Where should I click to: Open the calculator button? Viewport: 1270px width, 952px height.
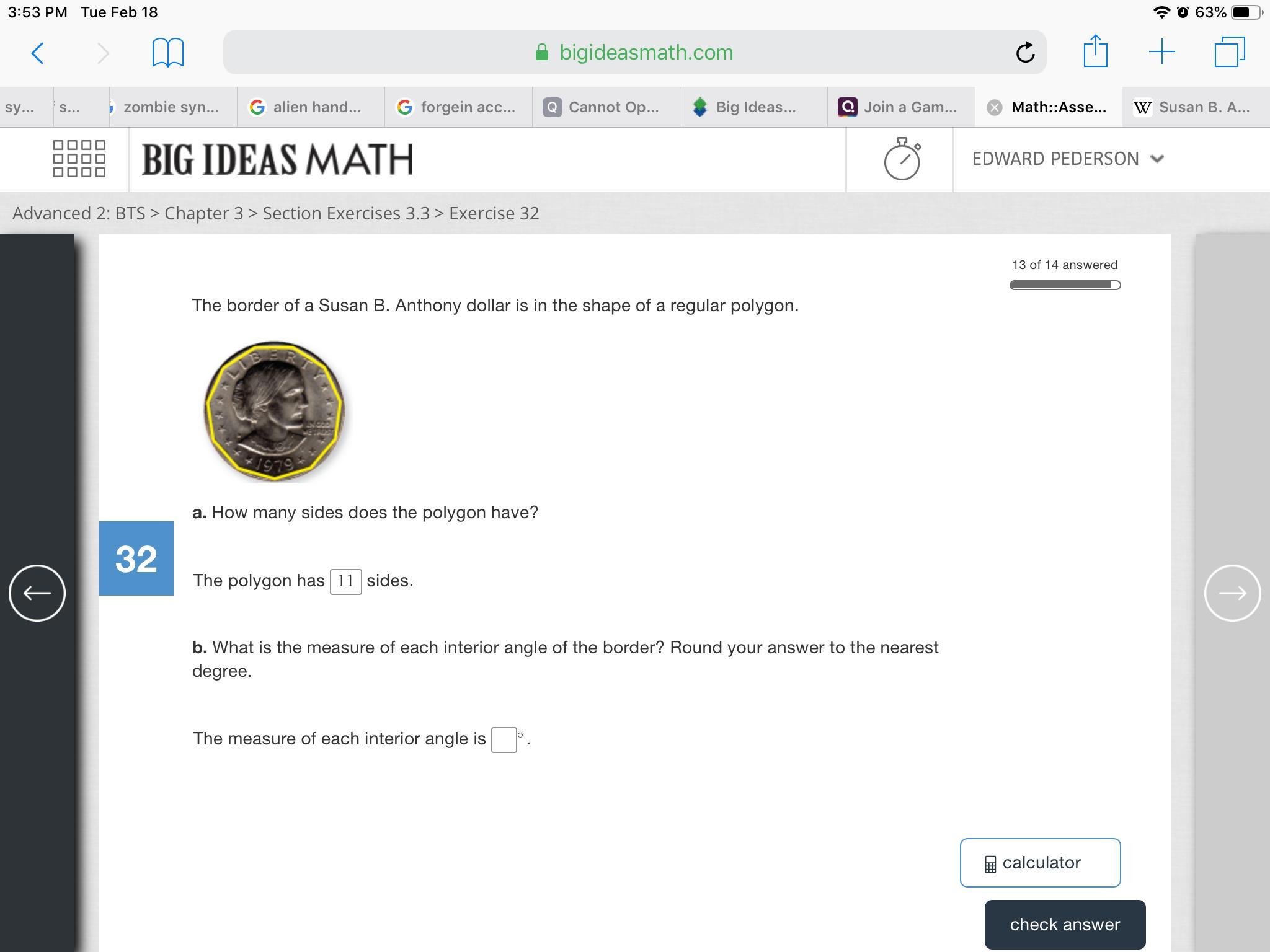pos(1040,863)
